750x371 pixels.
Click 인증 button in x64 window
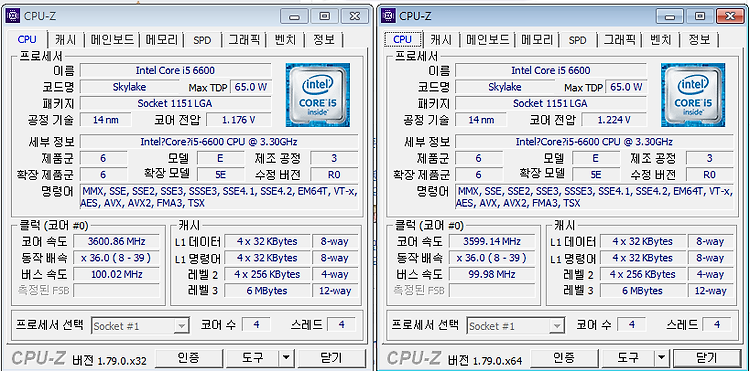(563, 357)
